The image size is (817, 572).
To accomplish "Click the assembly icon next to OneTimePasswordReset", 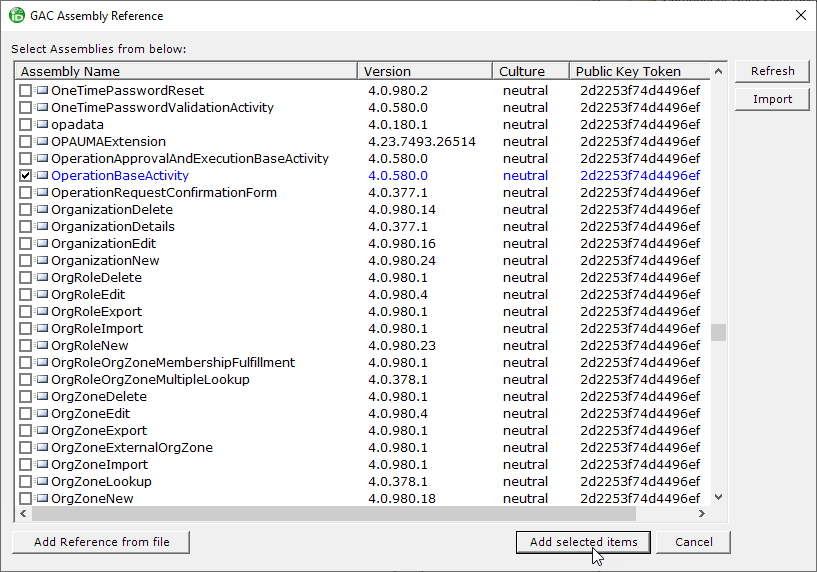I will tap(42, 91).
